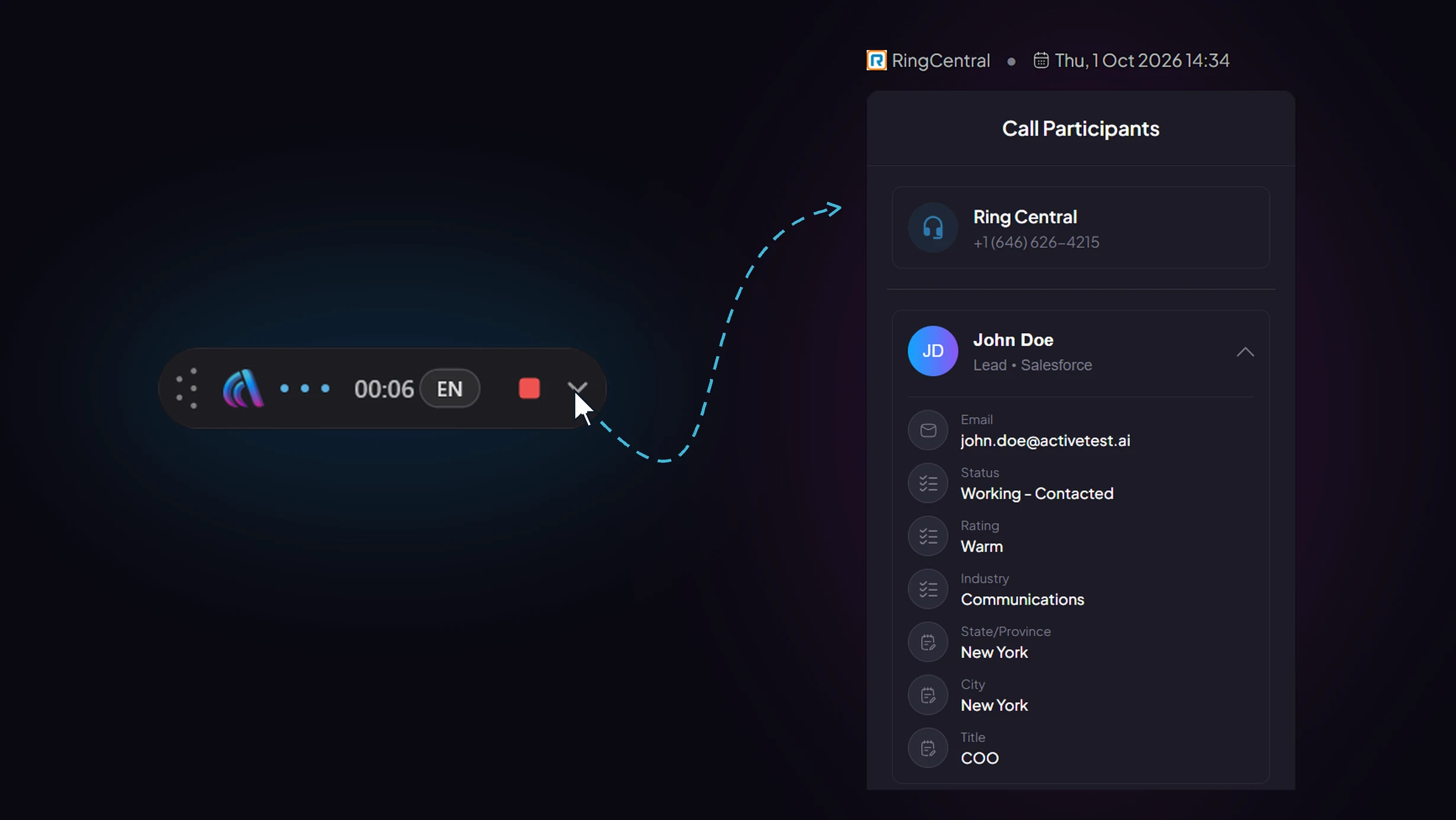Viewport: 1456px width, 820px height.
Task: Open the EN language selector
Action: (450, 388)
